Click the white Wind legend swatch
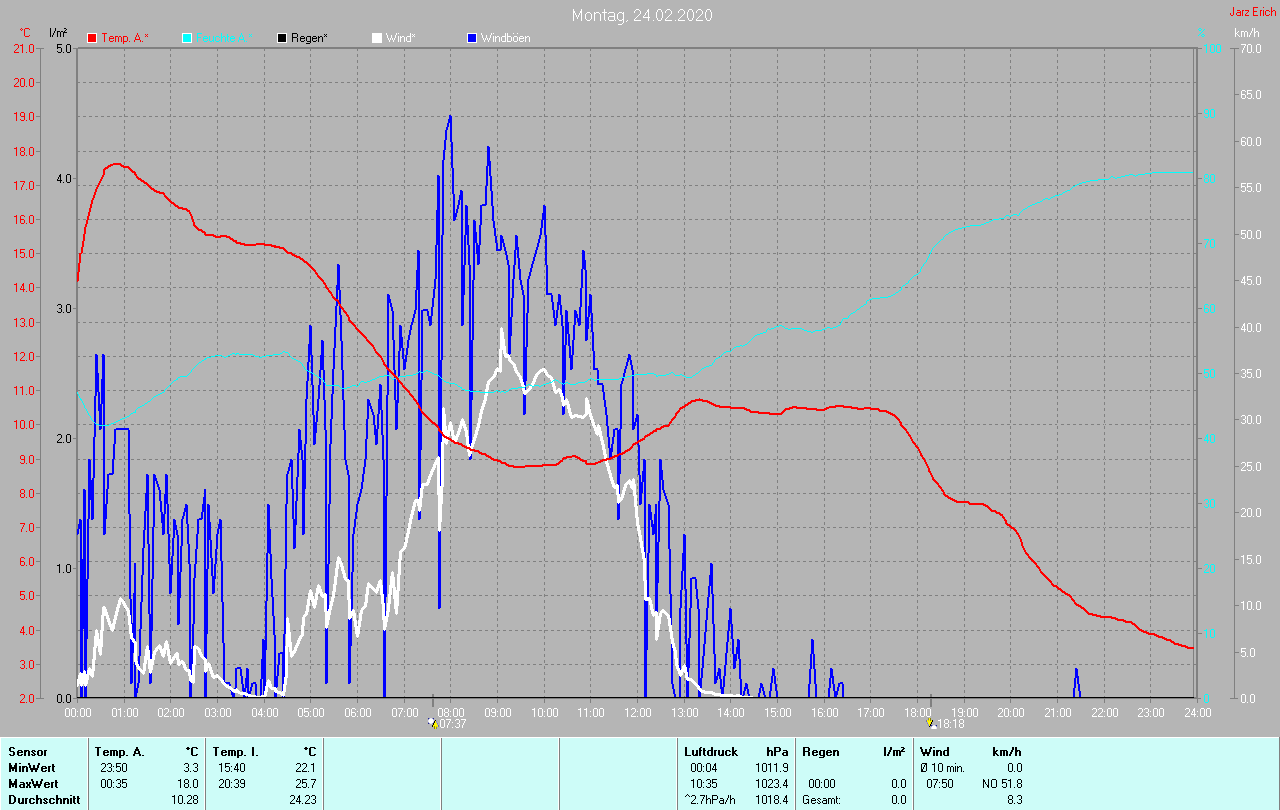The image size is (1280, 810). (x=377, y=38)
